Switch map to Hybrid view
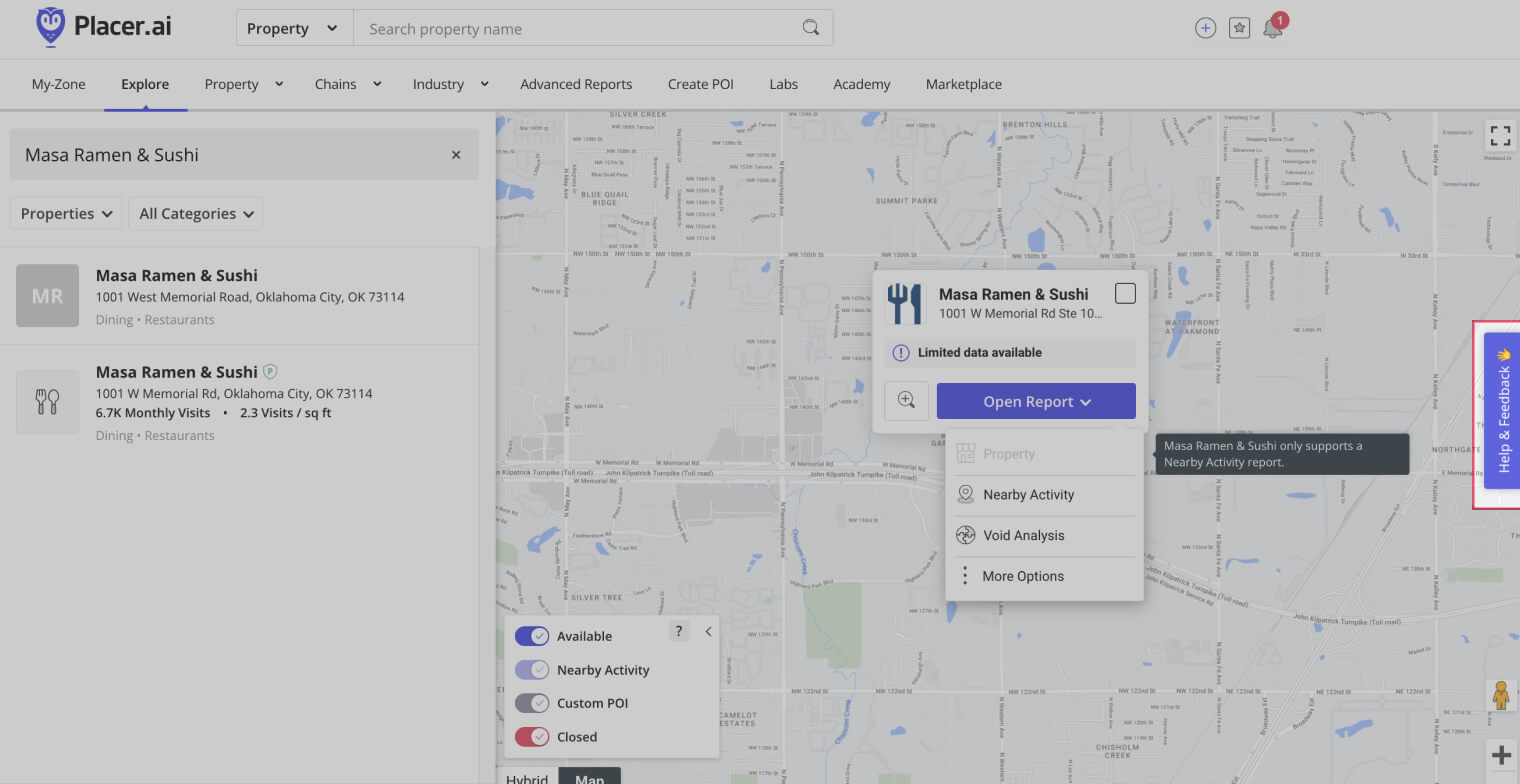Viewport: 1520px width, 784px height. [x=527, y=777]
